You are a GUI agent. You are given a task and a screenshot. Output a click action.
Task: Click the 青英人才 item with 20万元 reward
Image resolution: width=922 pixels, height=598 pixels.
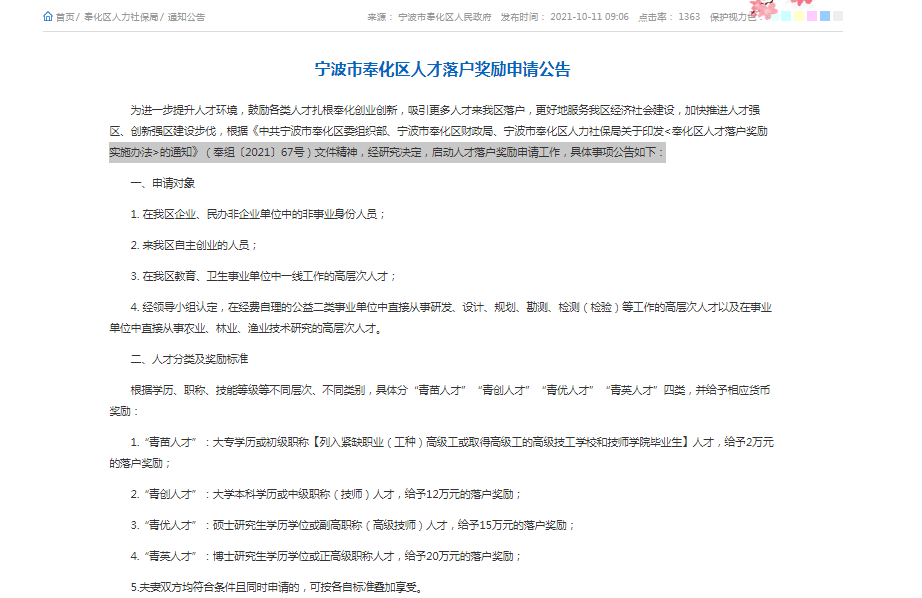(326, 556)
